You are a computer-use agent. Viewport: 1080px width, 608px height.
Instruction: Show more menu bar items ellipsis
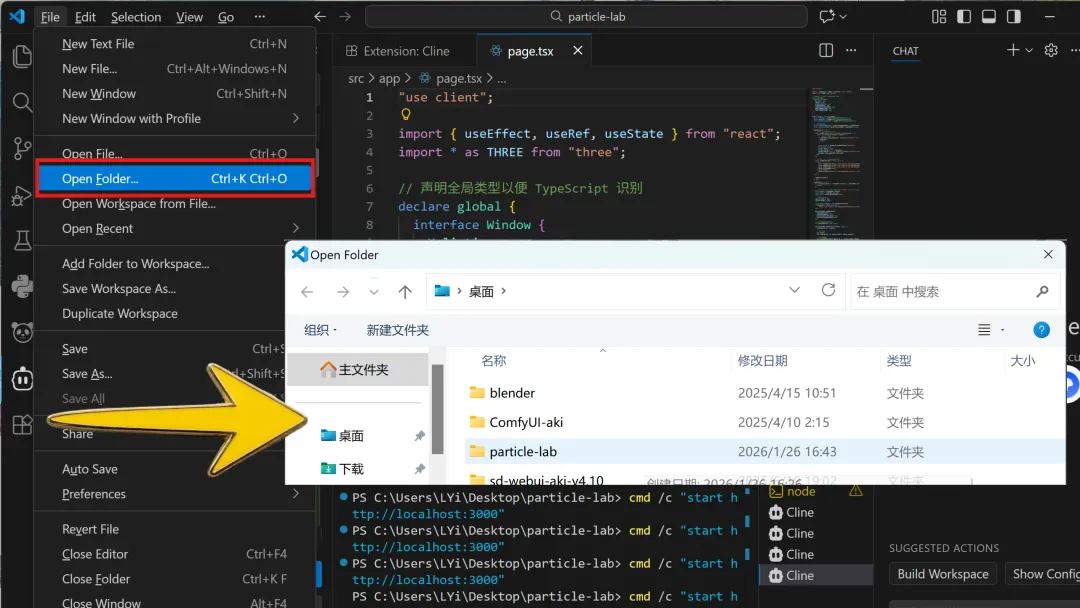(260, 17)
